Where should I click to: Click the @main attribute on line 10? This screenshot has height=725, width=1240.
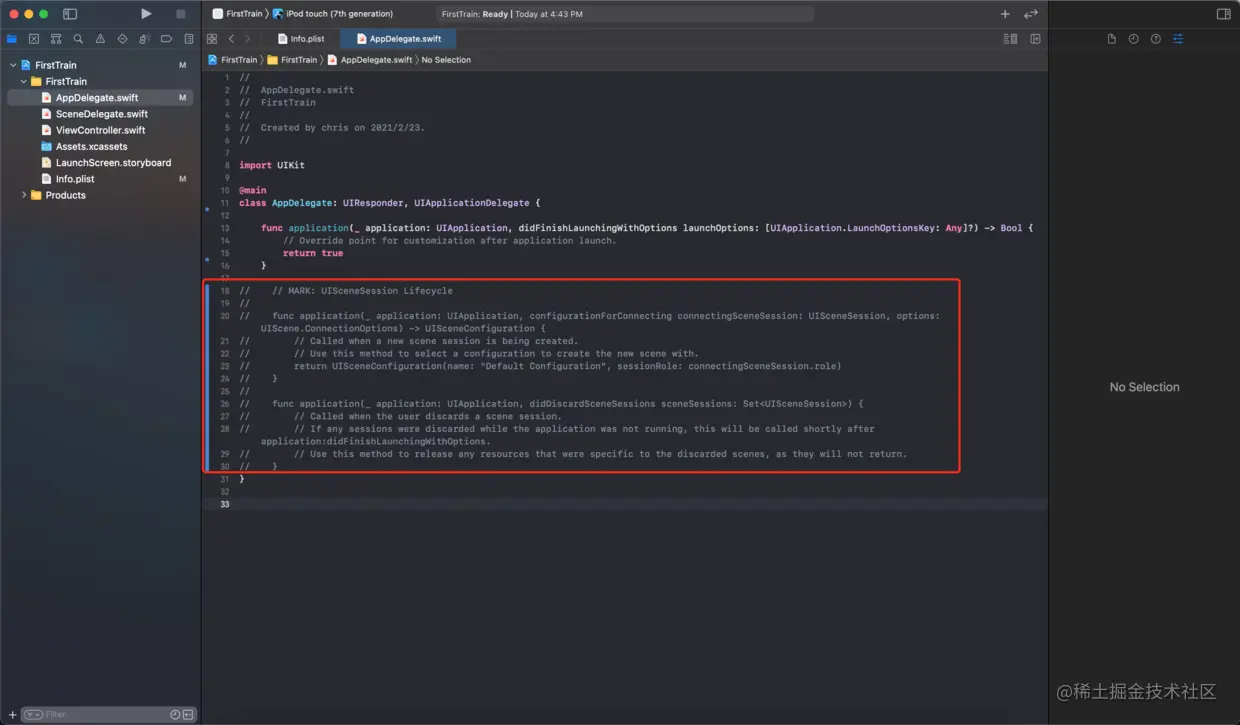point(253,190)
